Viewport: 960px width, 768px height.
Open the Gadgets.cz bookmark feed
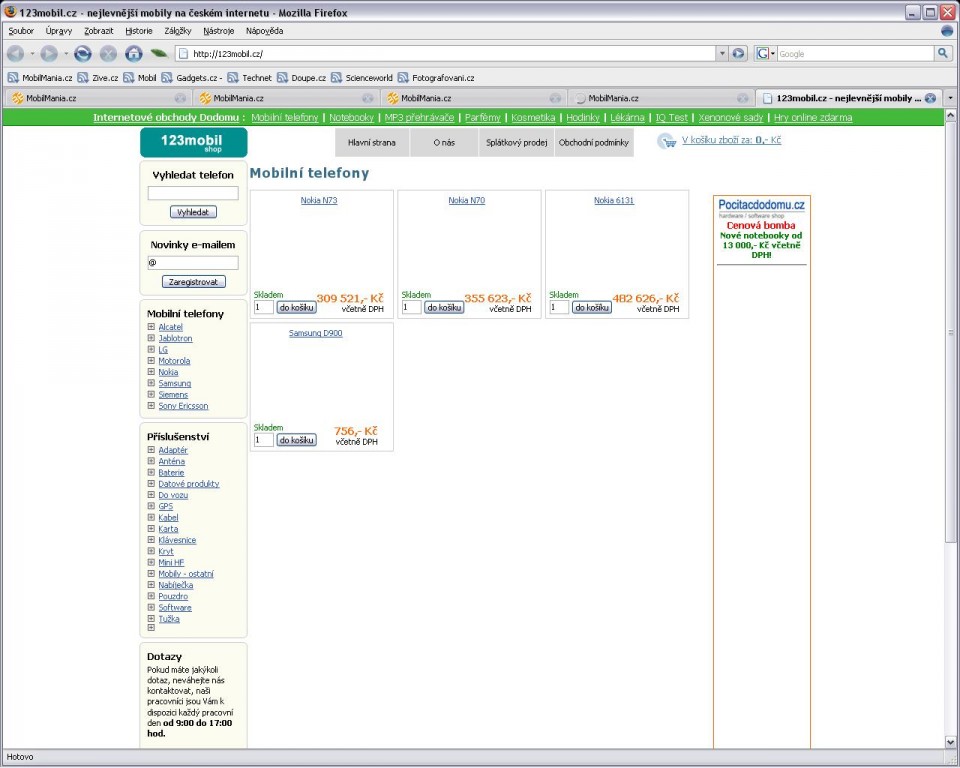(191, 78)
